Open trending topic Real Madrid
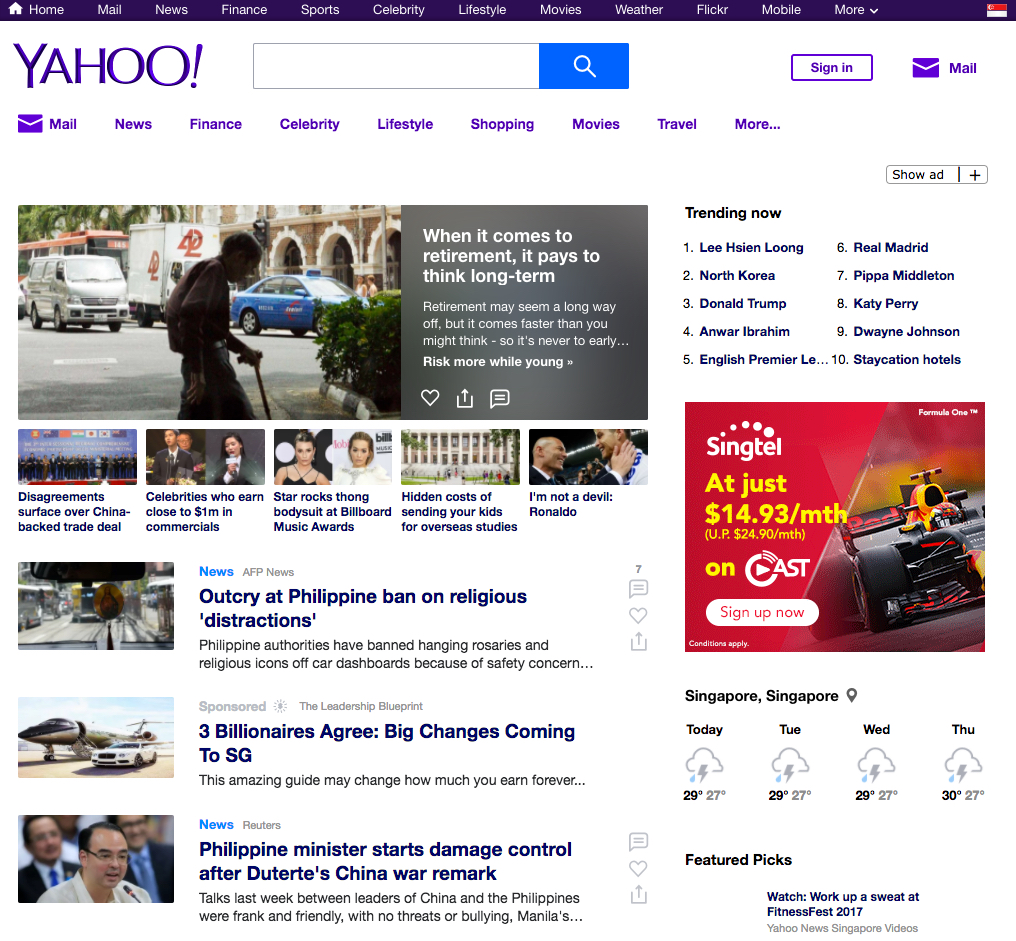The image size is (1016, 941). 891,248
